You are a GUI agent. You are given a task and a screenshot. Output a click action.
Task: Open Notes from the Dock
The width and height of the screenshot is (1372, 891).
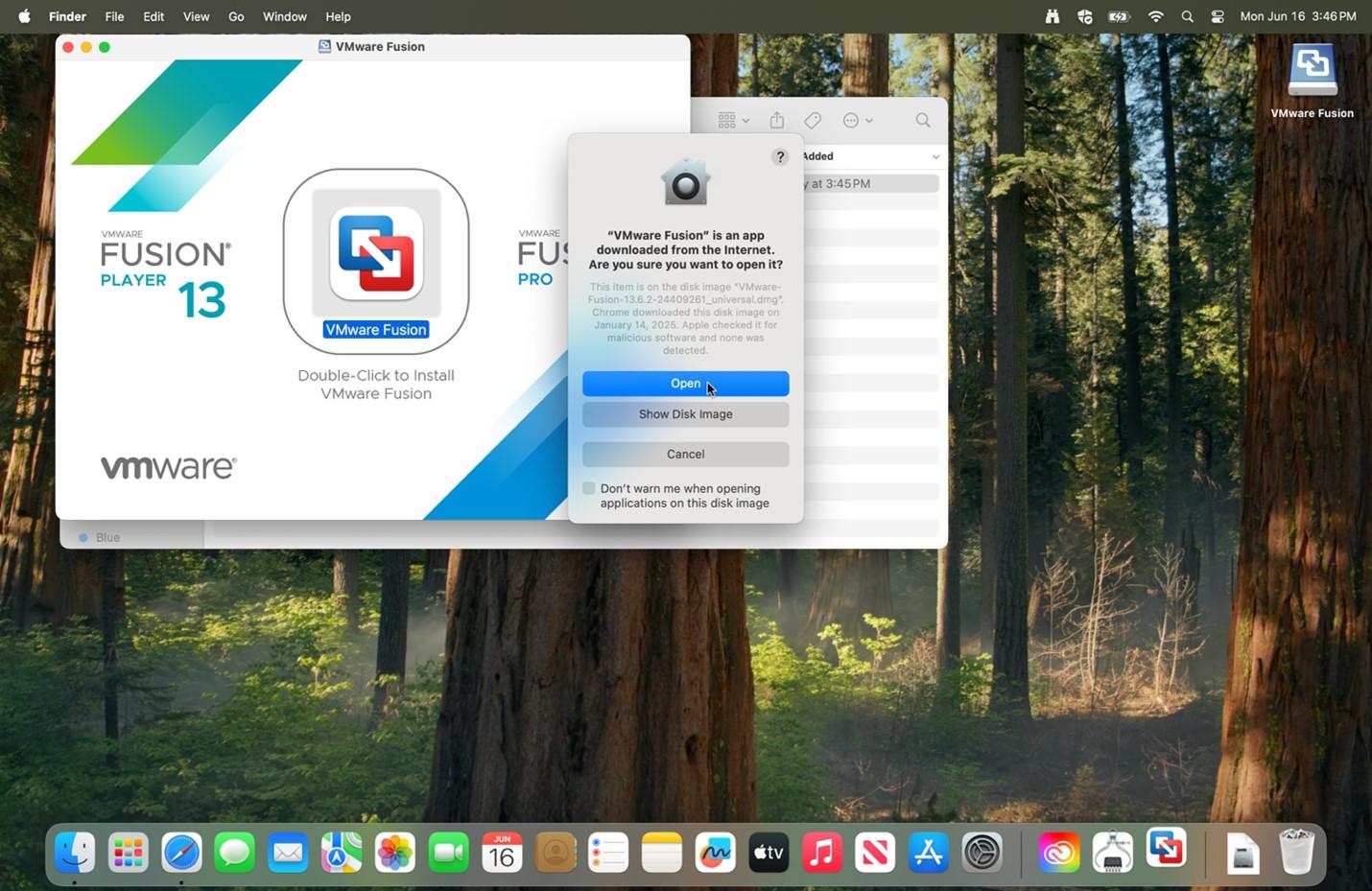click(662, 852)
